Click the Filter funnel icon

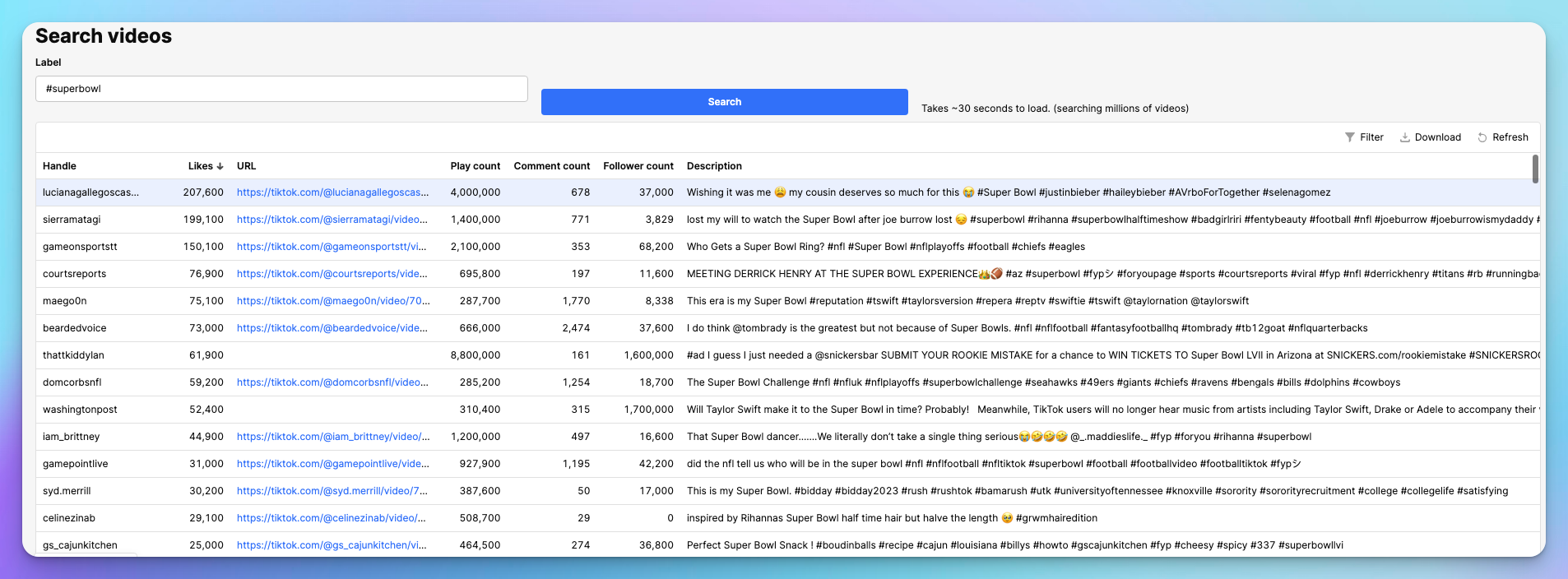pyautogui.click(x=1349, y=137)
